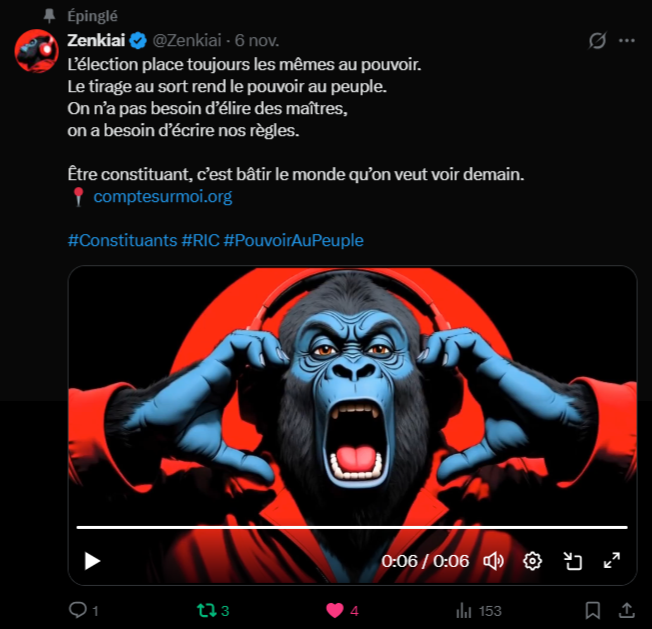Repost the tweet with 3 reposts
The image size is (652, 629).
(x=208, y=610)
